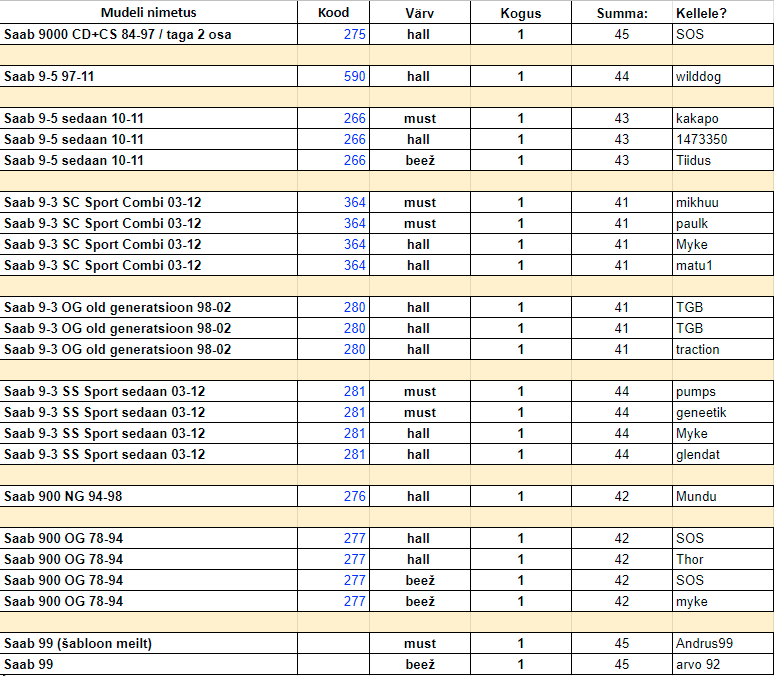The image size is (774, 676).
Task: Select code 277 in Thor row
Action: click(x=333, y=559)
